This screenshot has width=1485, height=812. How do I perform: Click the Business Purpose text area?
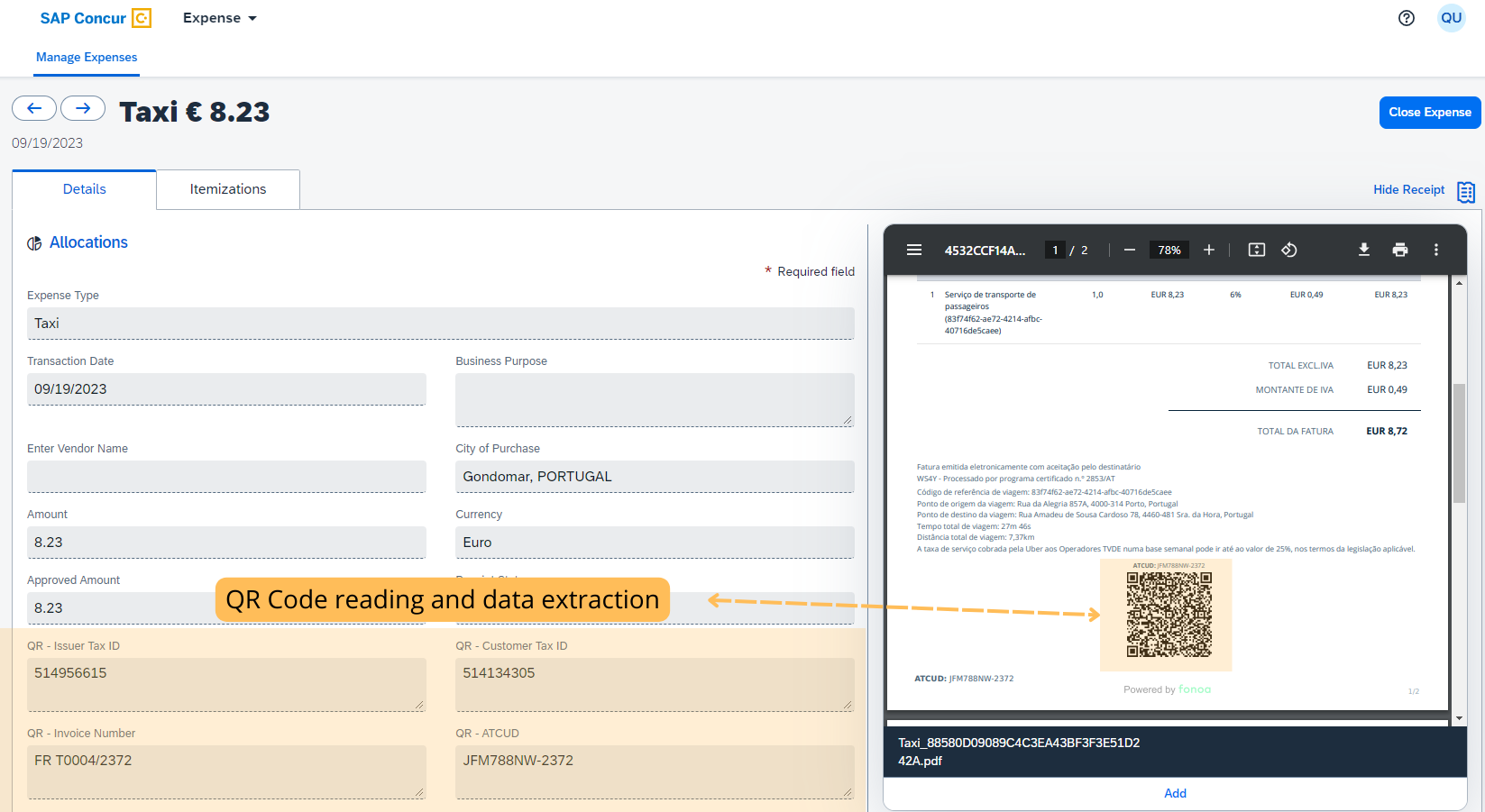pyautogui.click(x=655, y=400)
